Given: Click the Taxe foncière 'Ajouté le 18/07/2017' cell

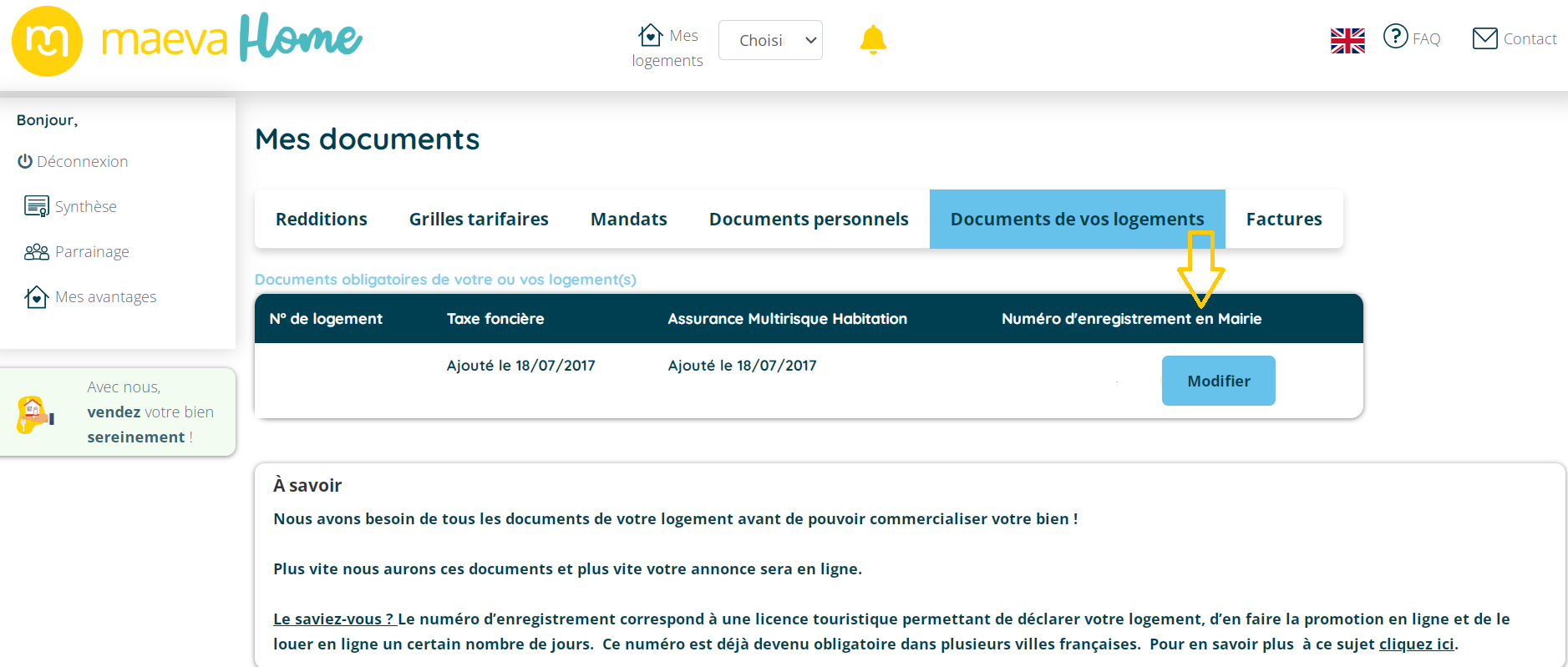Looking at the screenshot, I should point(520,365).
